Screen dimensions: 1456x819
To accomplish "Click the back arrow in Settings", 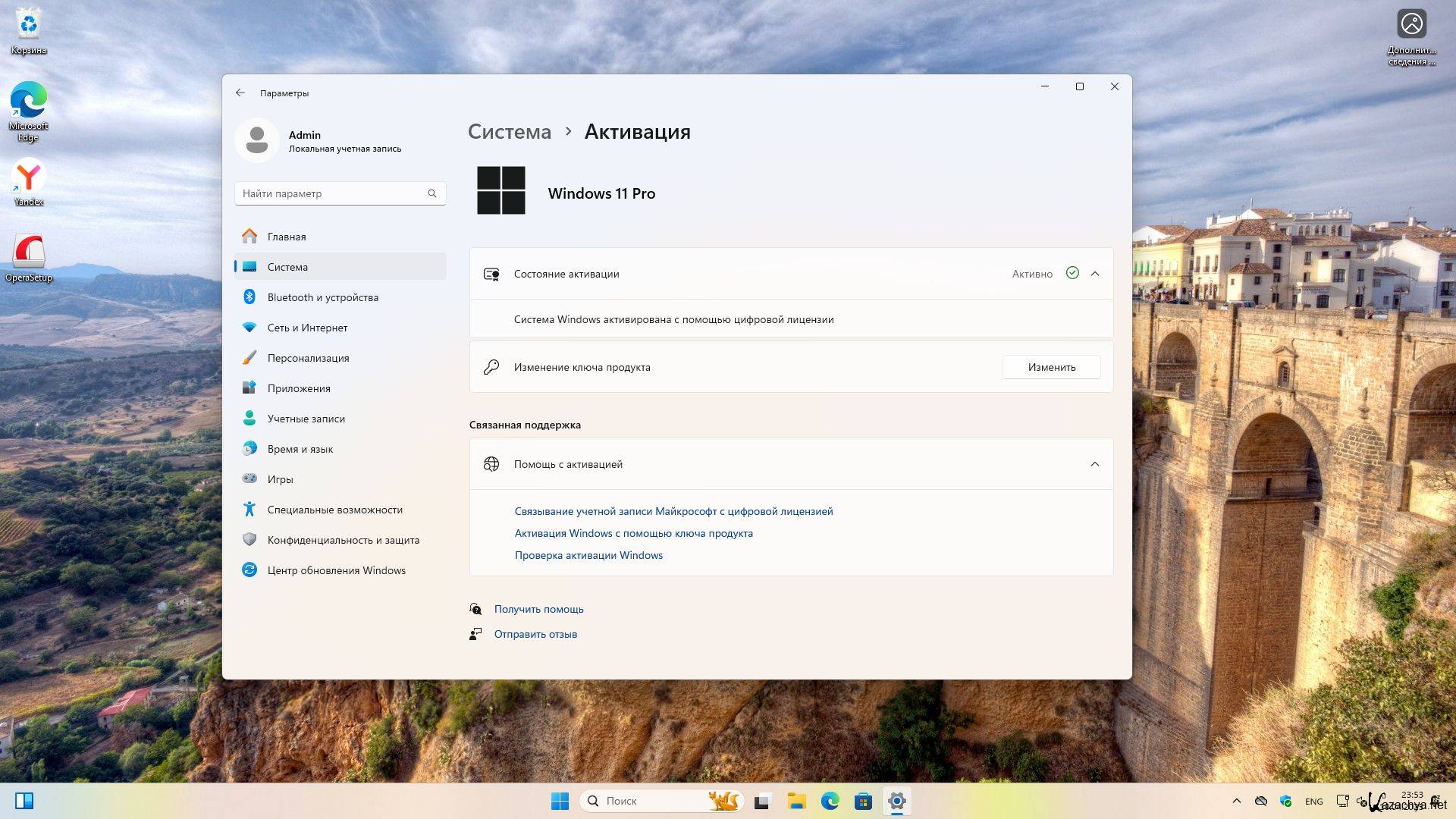I will [x=240, y=93].
